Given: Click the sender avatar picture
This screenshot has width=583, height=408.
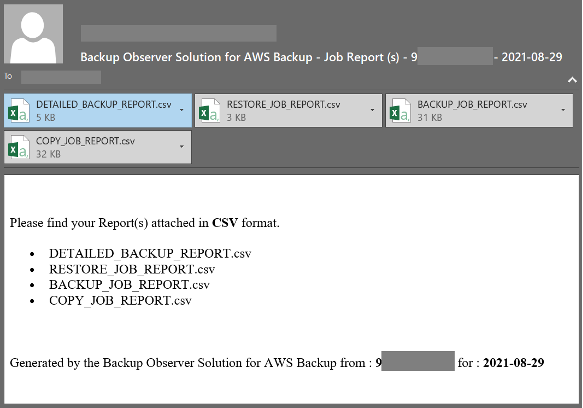Looking at the screenshot, I should 33,34.
